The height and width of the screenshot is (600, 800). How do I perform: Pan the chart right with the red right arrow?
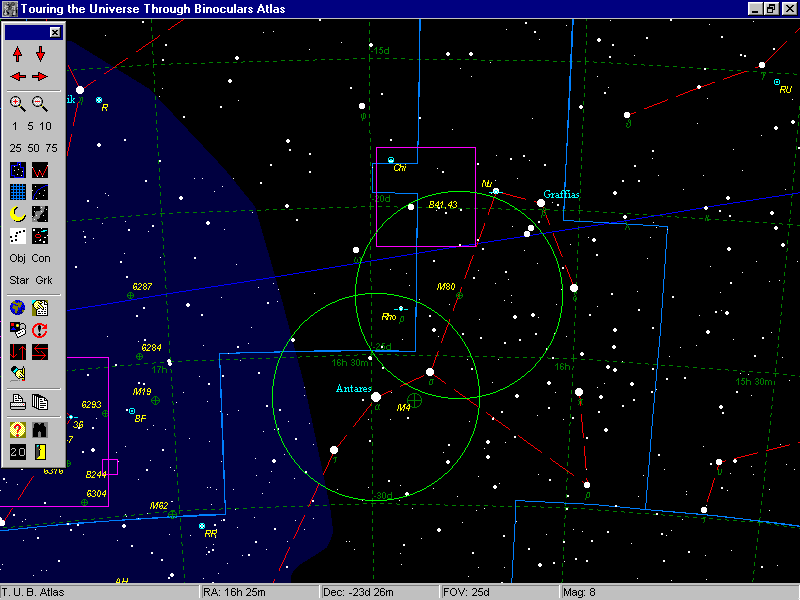(40, 77)
